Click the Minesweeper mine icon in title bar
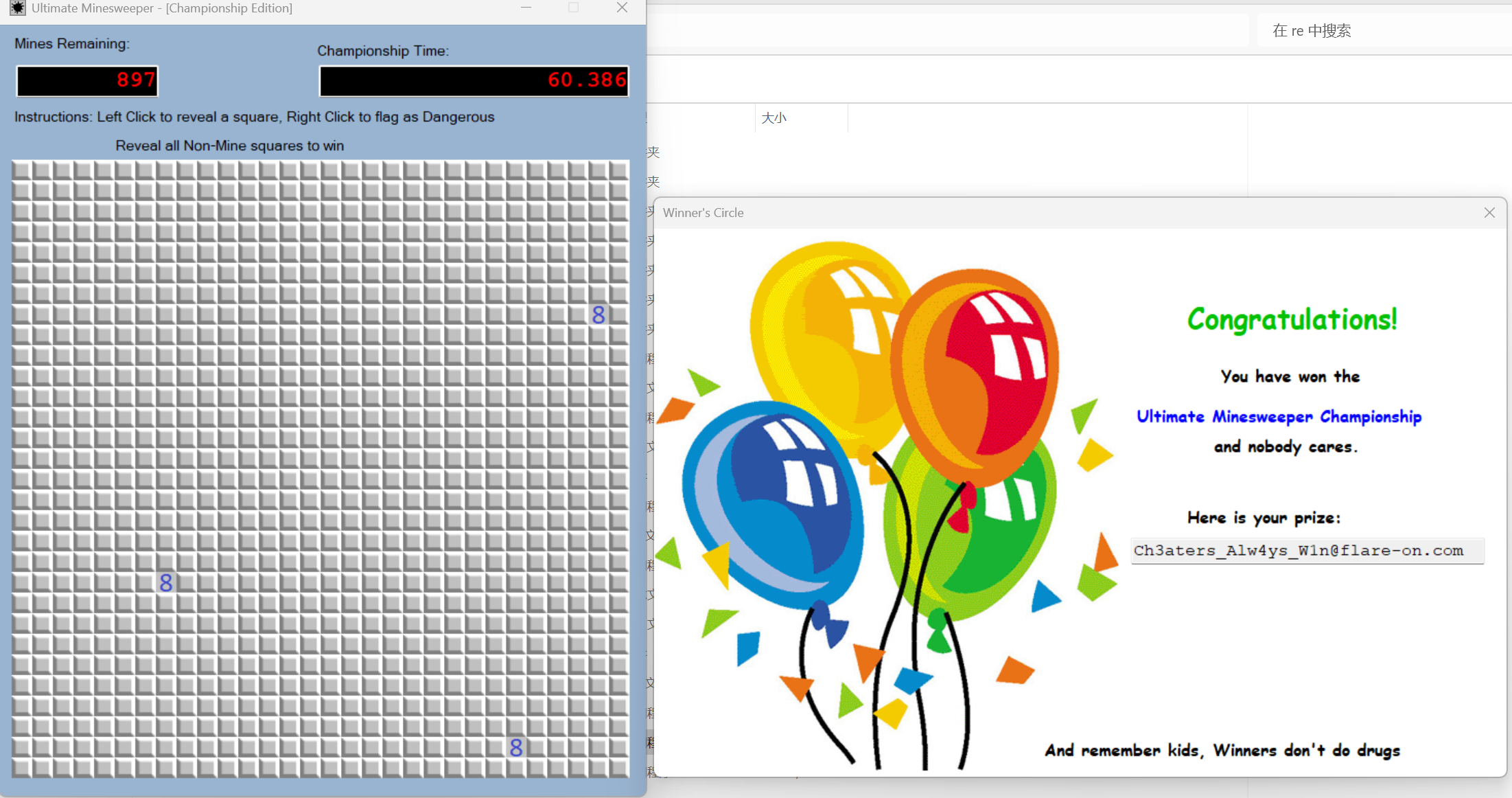Screen dimensions: 1512x798 coord(17,8)
